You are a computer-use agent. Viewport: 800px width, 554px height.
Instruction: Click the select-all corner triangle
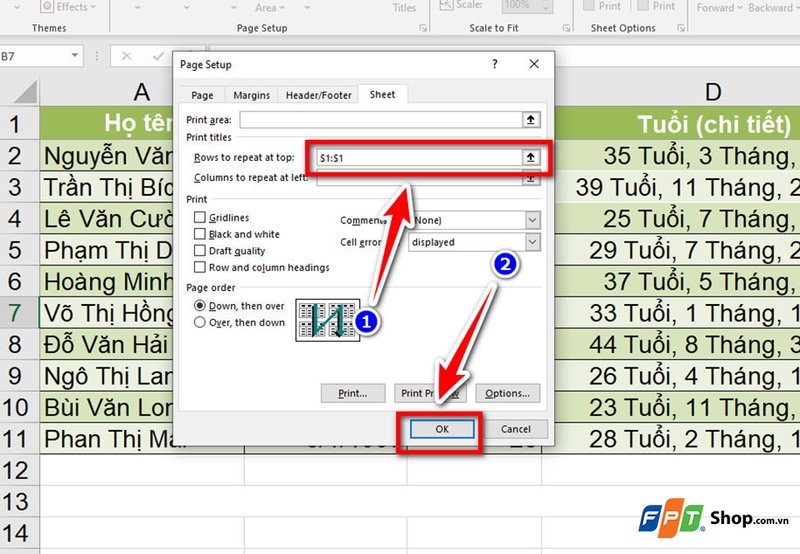point(26,92)
